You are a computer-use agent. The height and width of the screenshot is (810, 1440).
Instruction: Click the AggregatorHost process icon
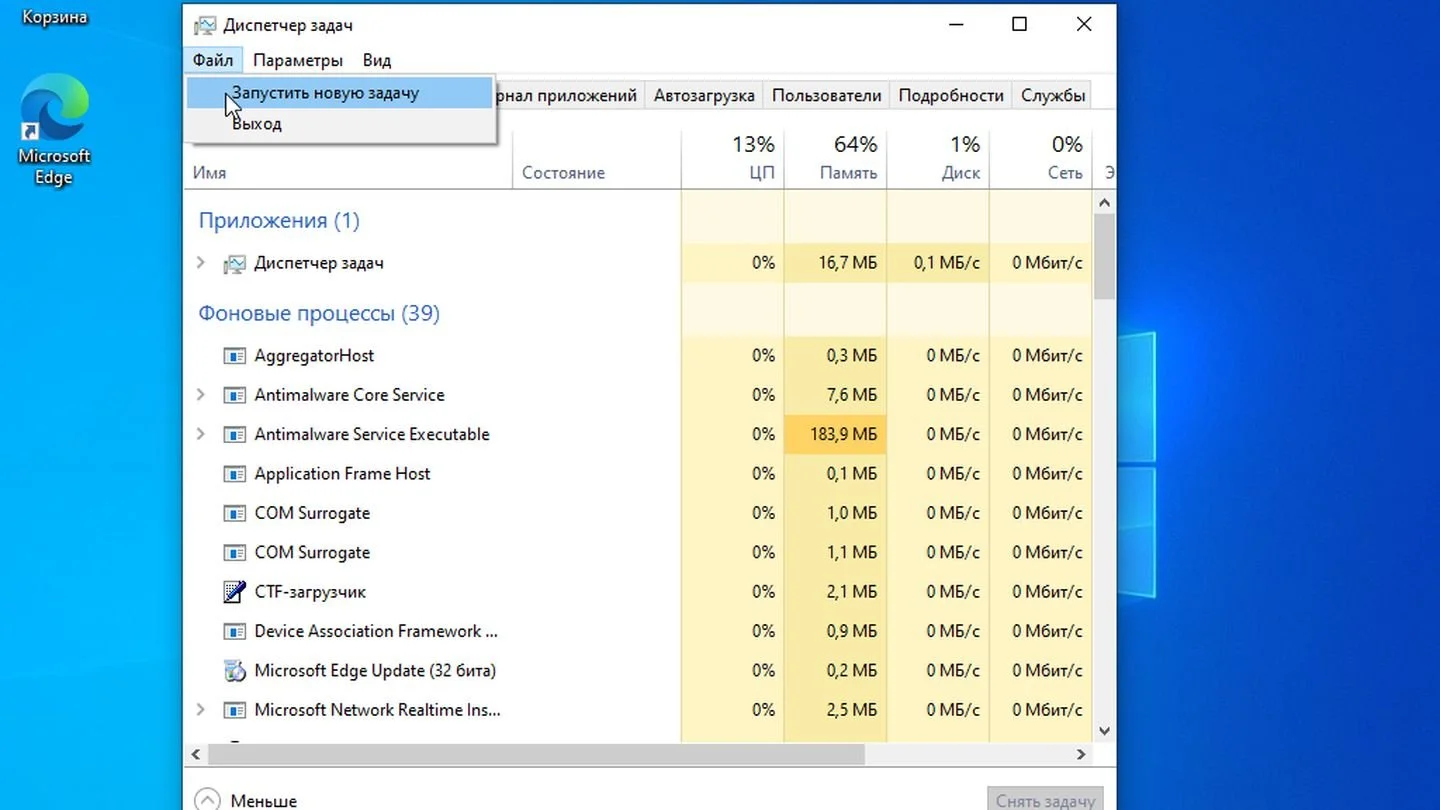click(234, 356)
